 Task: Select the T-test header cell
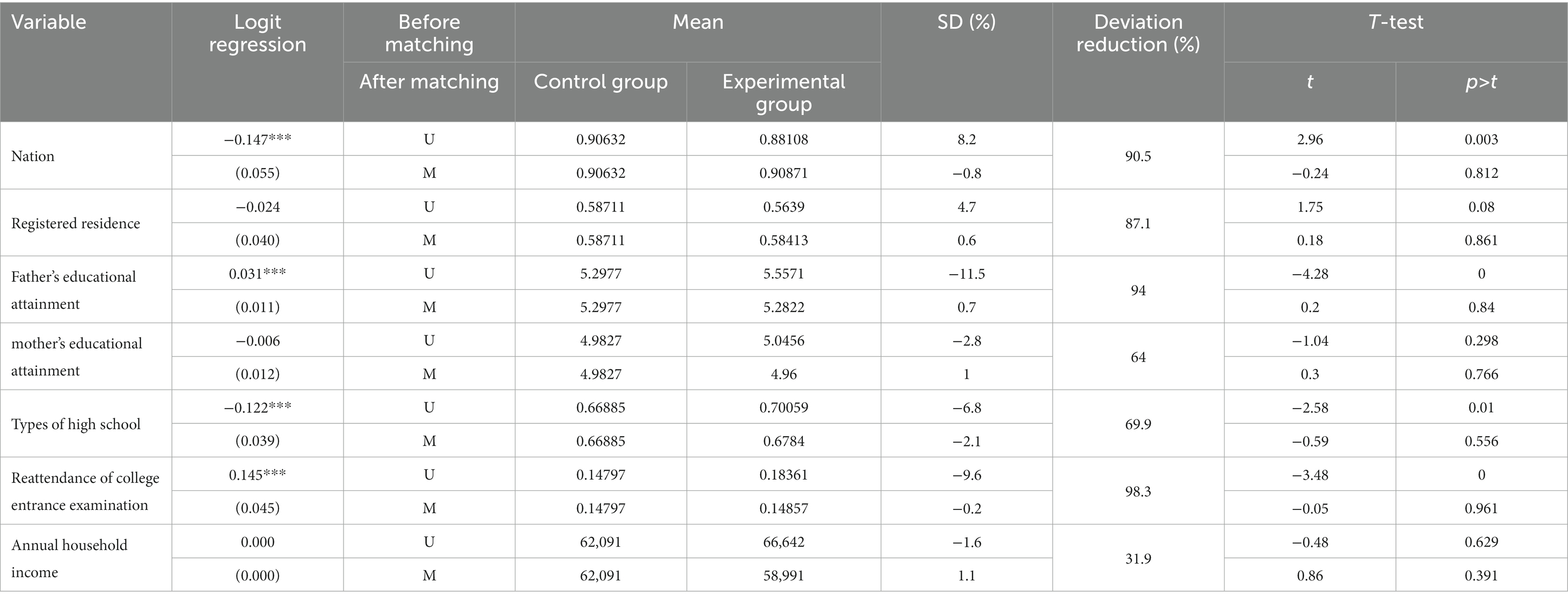(1396, 23)
